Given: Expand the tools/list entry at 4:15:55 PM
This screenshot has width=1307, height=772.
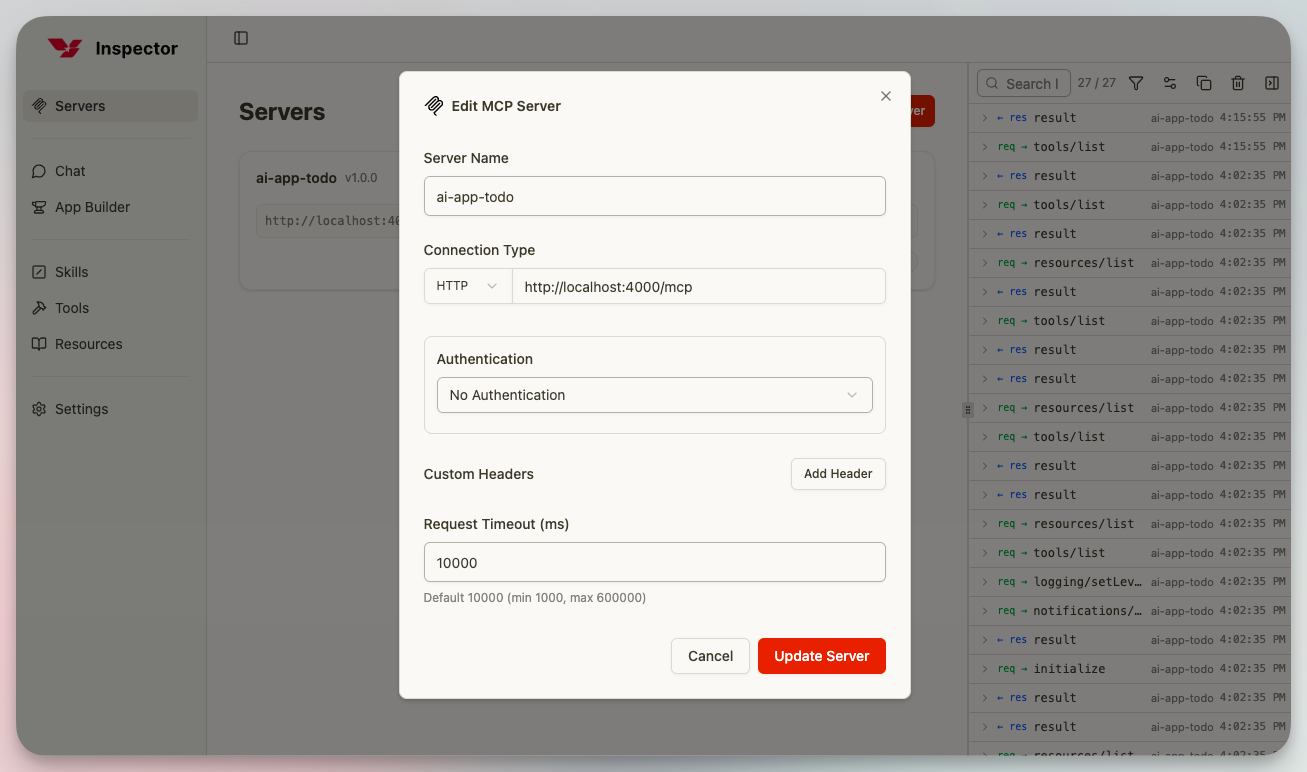Looking at the screenshot, I should (1131, 147).
